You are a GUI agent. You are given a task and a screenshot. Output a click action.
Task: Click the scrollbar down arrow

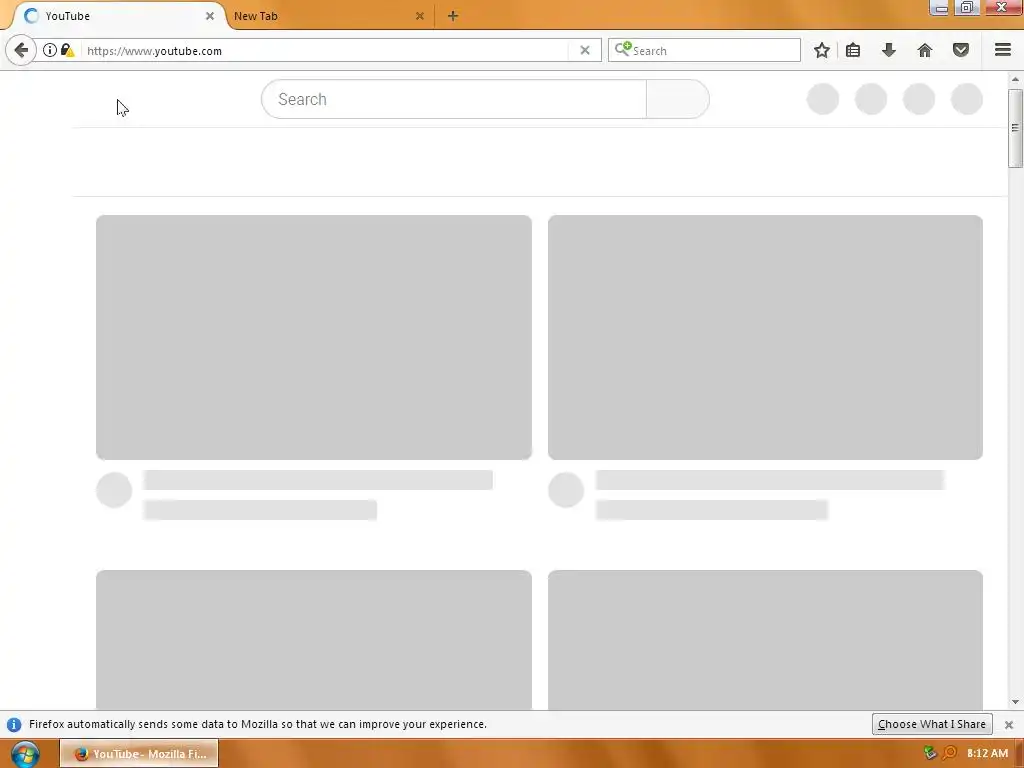(1015, 702)
